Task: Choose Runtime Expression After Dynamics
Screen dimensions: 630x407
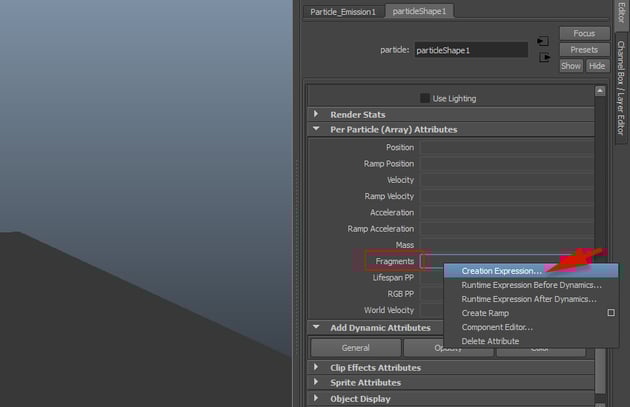Action: coord(531,299)
